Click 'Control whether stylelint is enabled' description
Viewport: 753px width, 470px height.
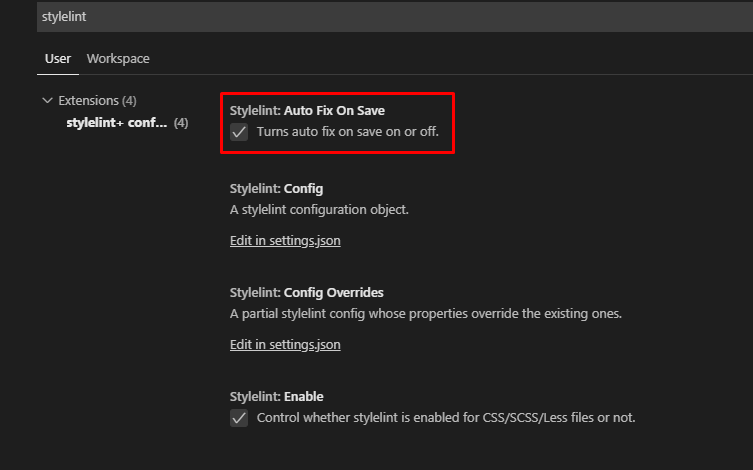(x=446, y=418)
